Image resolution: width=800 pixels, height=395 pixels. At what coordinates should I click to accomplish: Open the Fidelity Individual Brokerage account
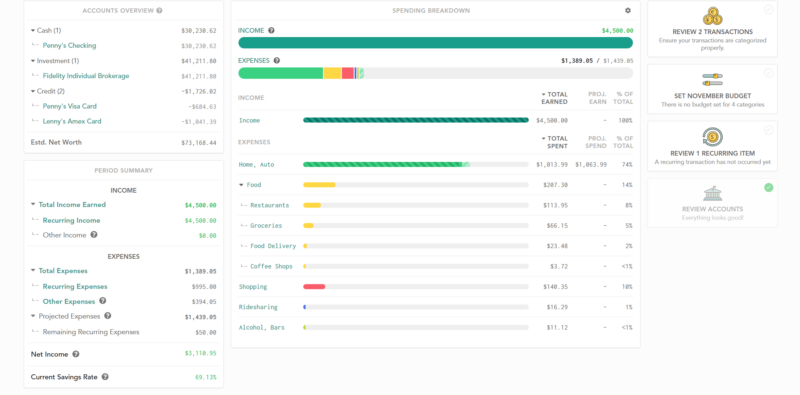click(86, 76)
